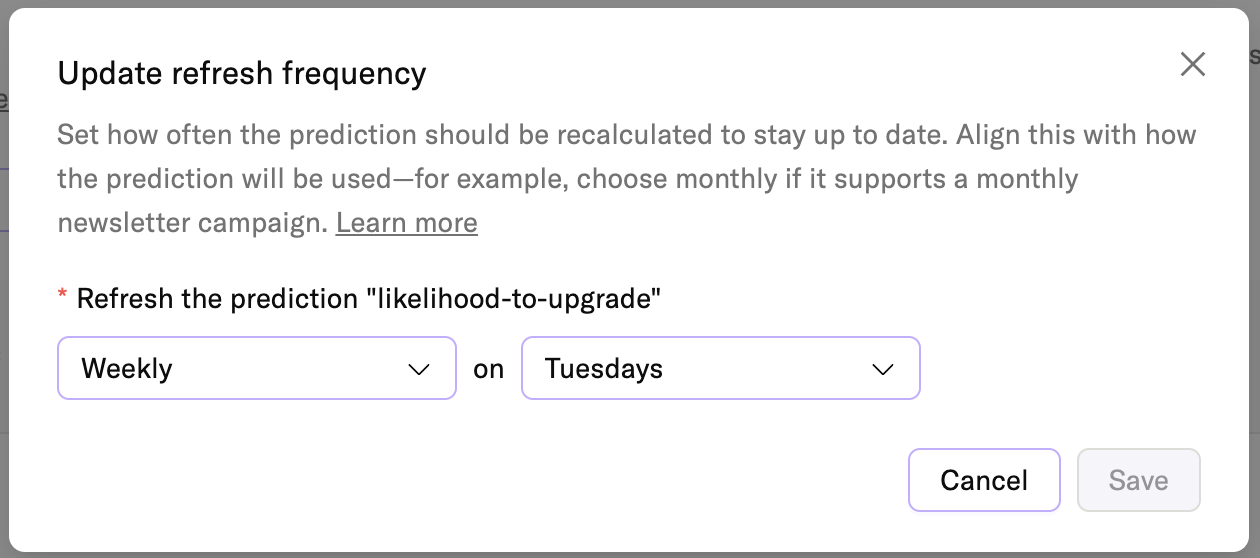Select the "Tuesdays" text in the day box
1260x558 pixels.
click(x=604, y=369)
